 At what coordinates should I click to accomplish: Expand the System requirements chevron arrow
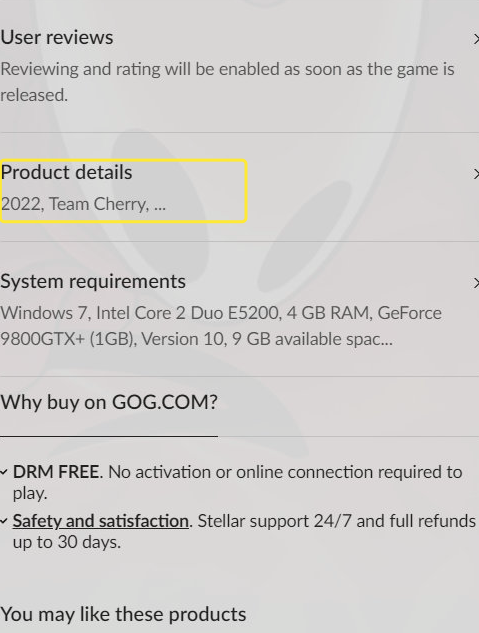coord(476,283)
